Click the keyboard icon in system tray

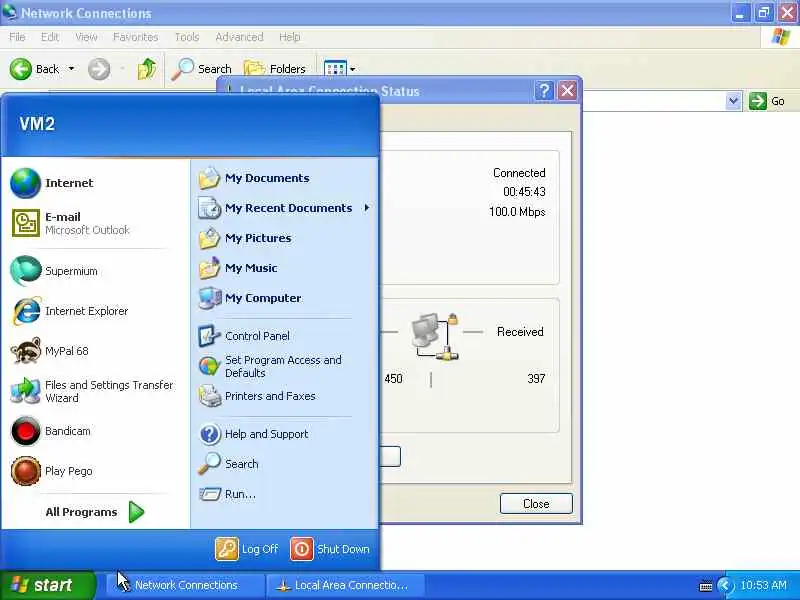706,586
